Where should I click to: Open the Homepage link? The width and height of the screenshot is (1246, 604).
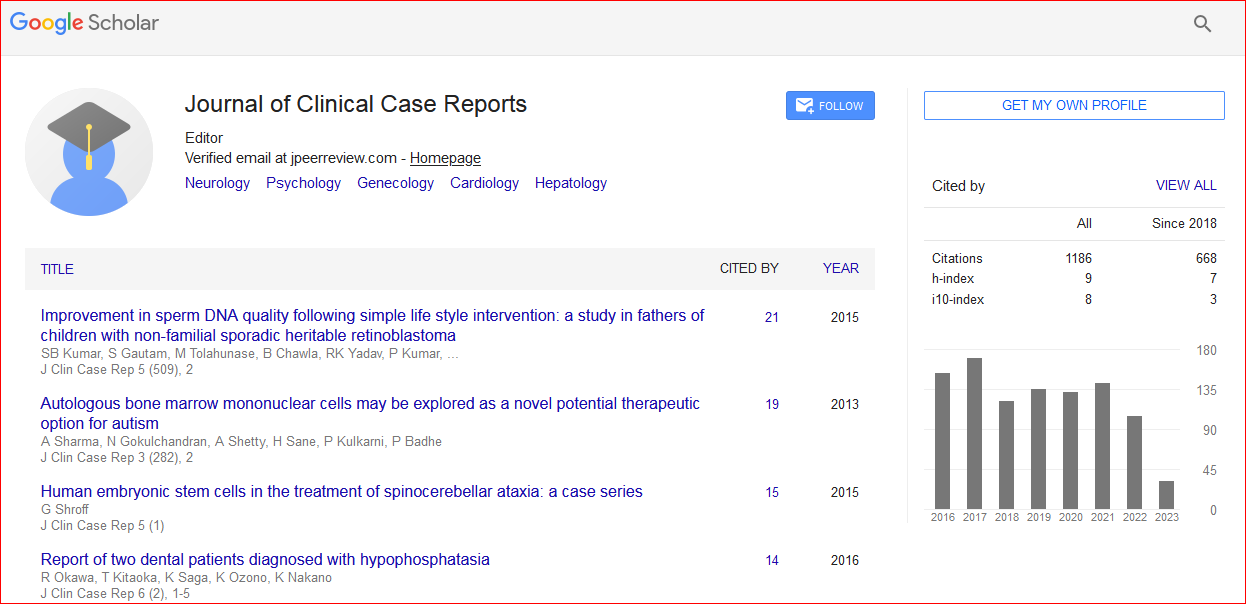pyautogui.click(x=445, y=158)
